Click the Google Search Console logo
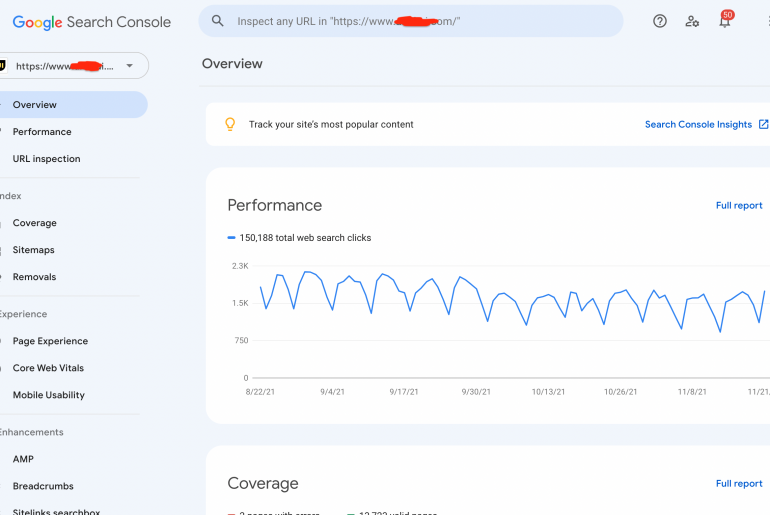The image size is (770, 515). pos(92,22)
